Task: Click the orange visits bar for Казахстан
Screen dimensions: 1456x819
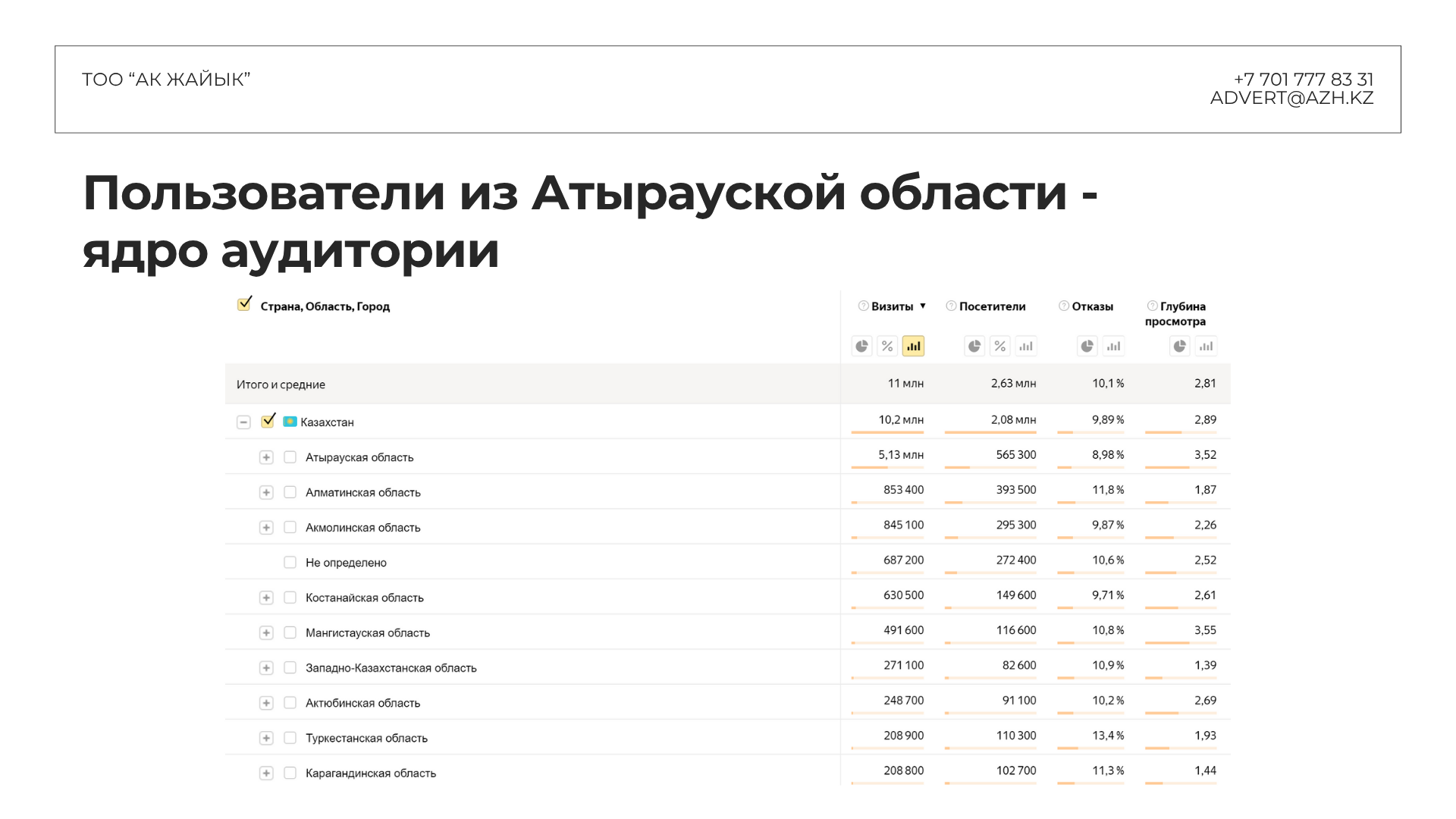Action: tap(887, 432)
